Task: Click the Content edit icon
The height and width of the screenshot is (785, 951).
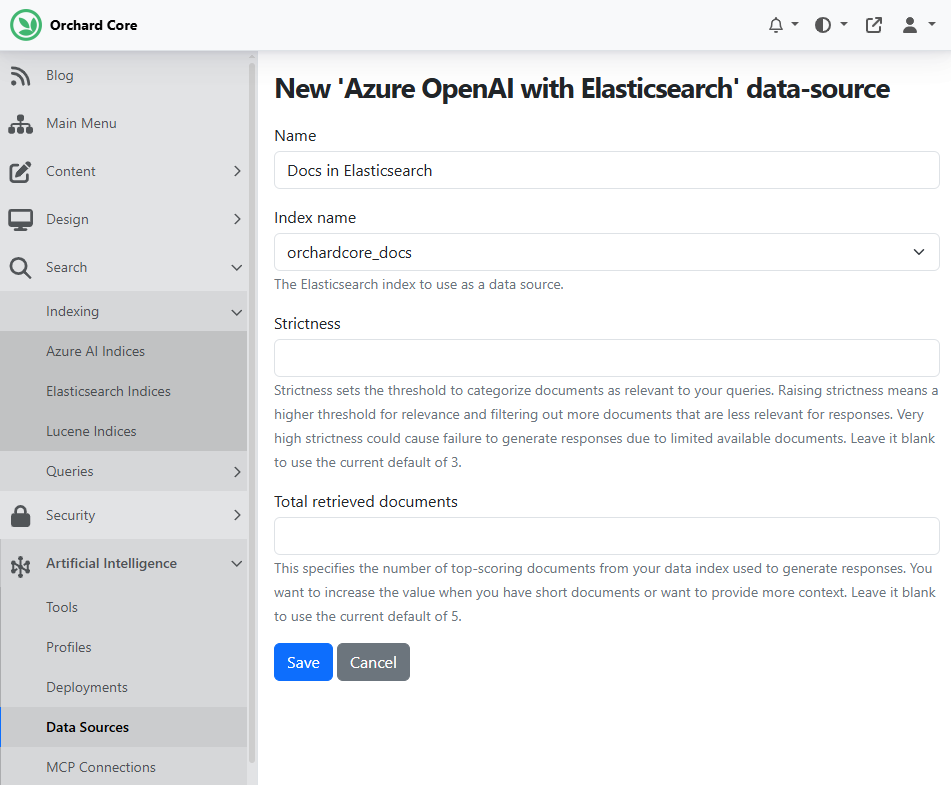Action: pos(20,172)
